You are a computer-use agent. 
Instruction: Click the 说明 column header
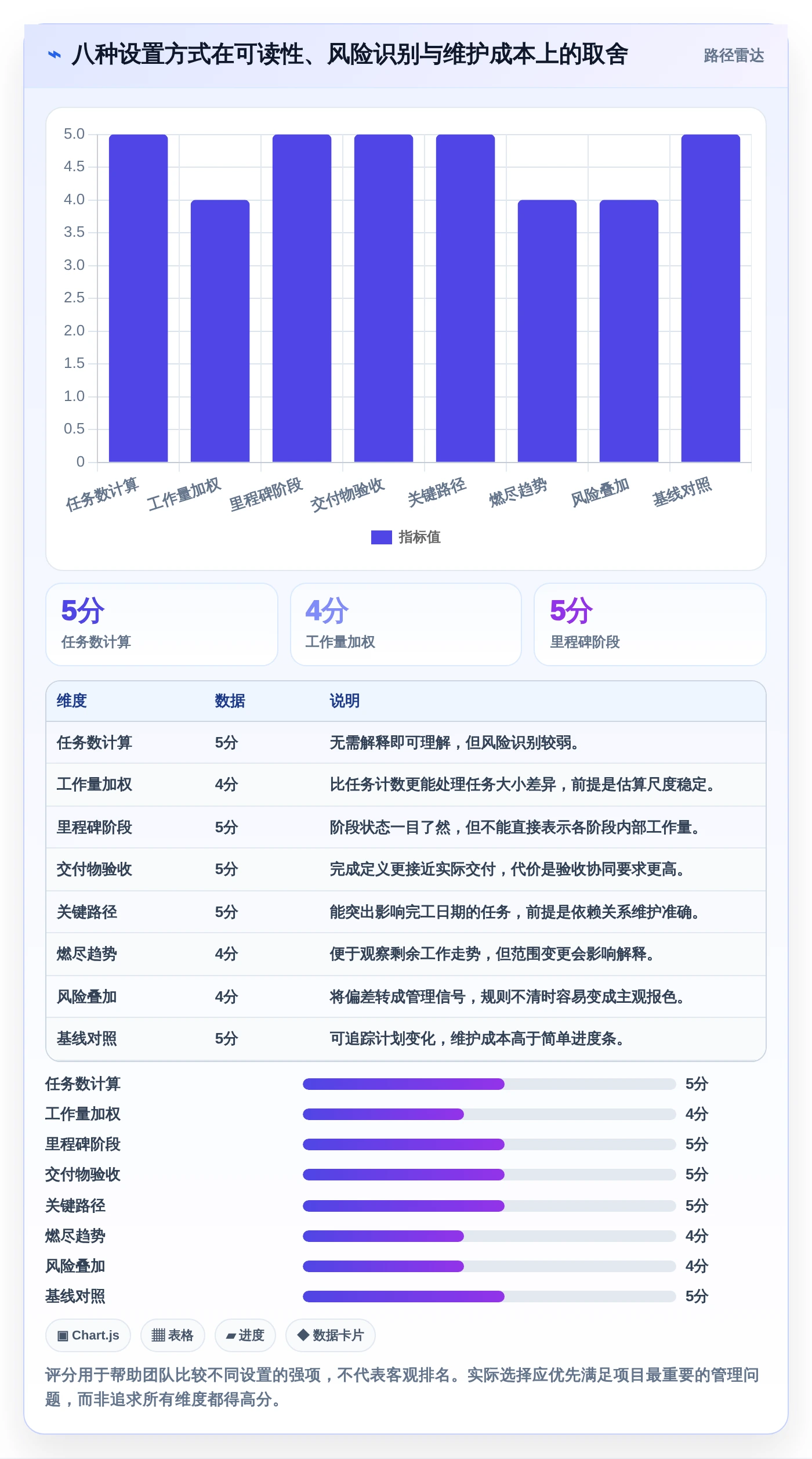coord(345,701)
